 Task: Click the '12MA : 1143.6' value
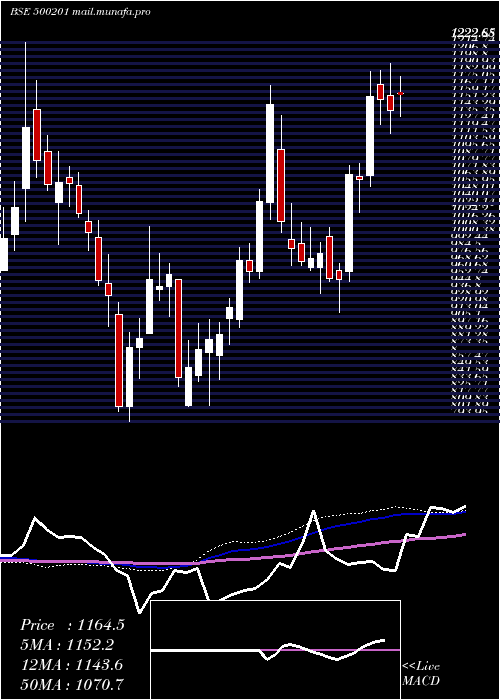pyautogui.click(x=71, y=665)
